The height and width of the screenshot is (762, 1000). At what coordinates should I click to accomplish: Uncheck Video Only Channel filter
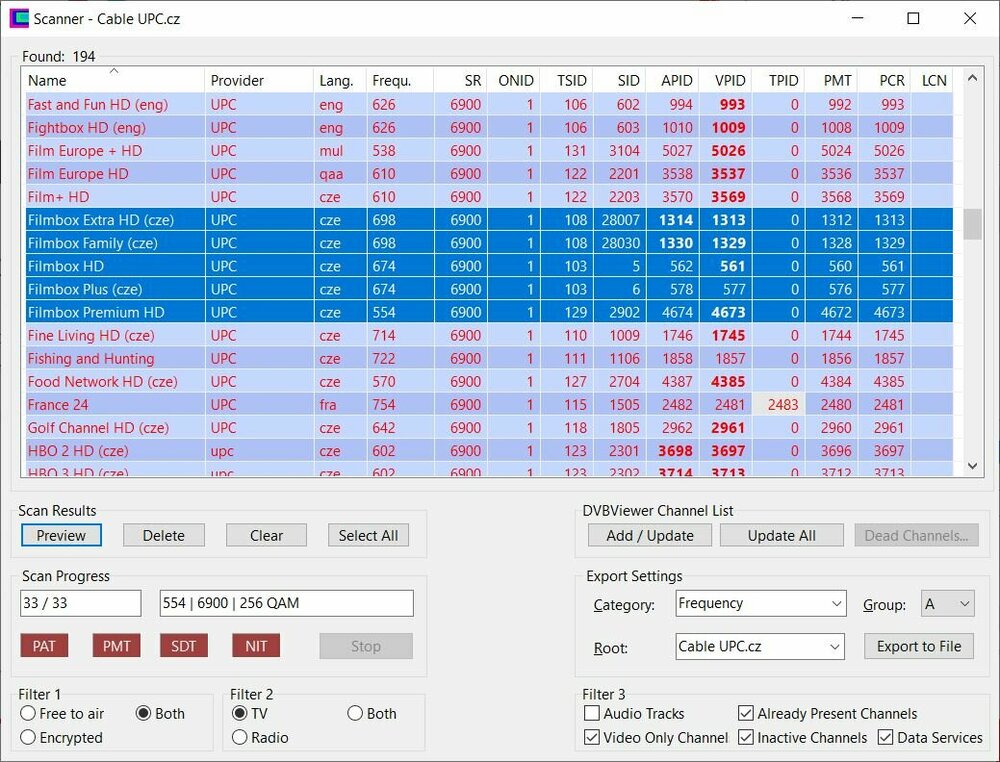(x=592, y=738)
